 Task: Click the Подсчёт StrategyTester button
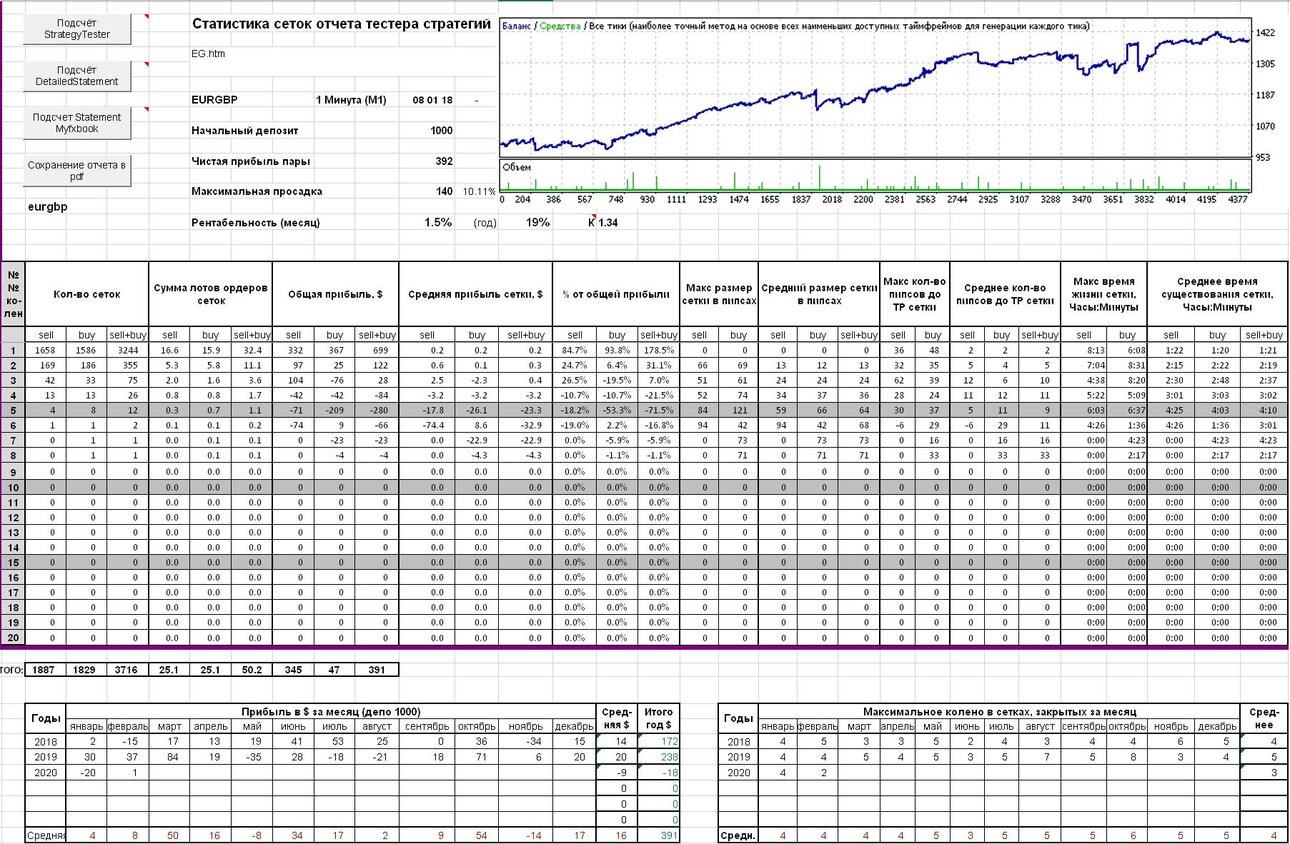77,29
